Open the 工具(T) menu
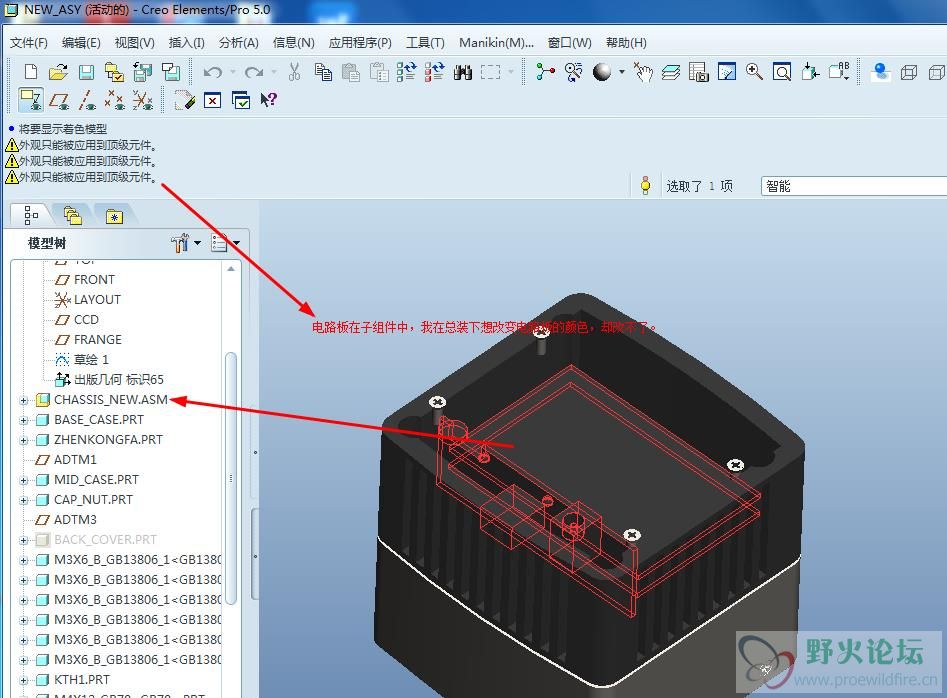This screenshot has width=947, height=698. coord(425,43)
